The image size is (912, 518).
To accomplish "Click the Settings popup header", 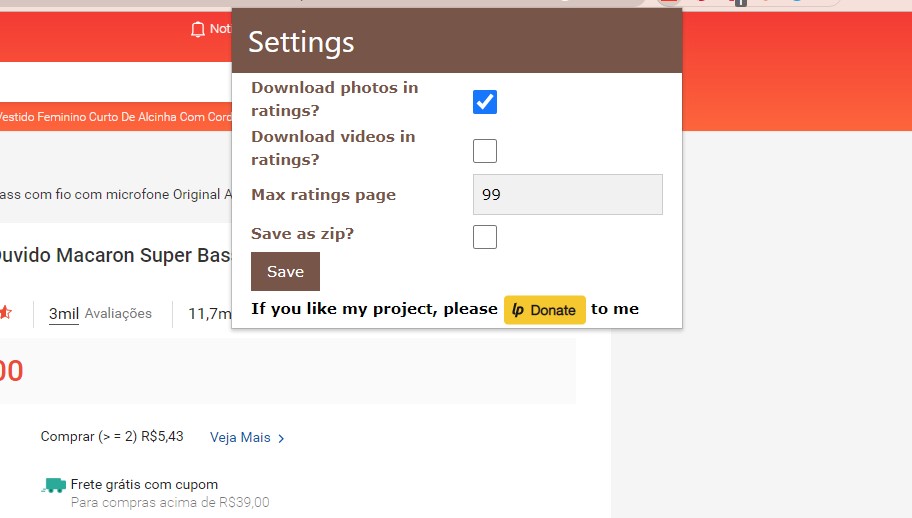I will [x=456, y=42].
